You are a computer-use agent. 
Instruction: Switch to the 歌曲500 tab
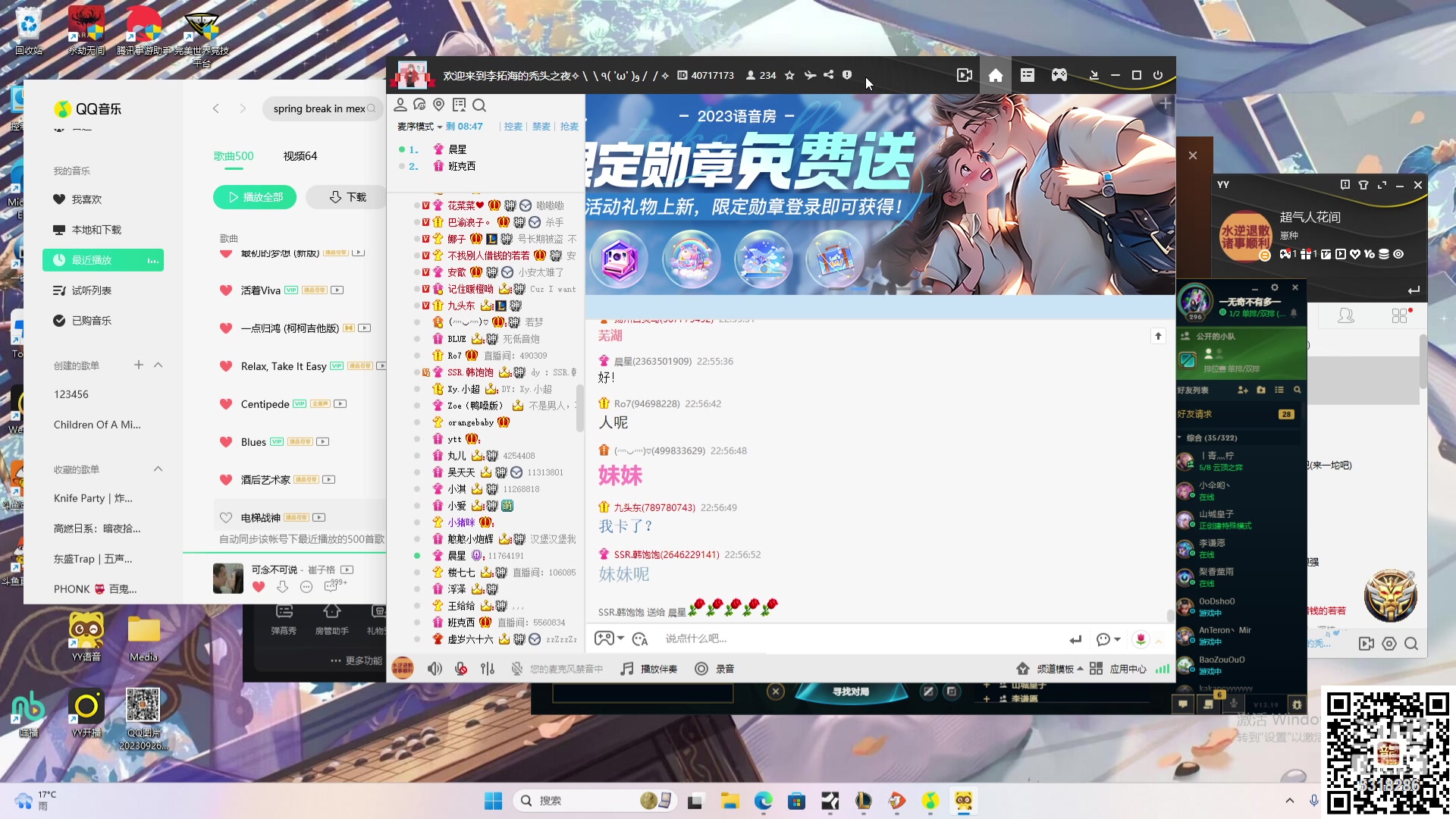[234, 156]
